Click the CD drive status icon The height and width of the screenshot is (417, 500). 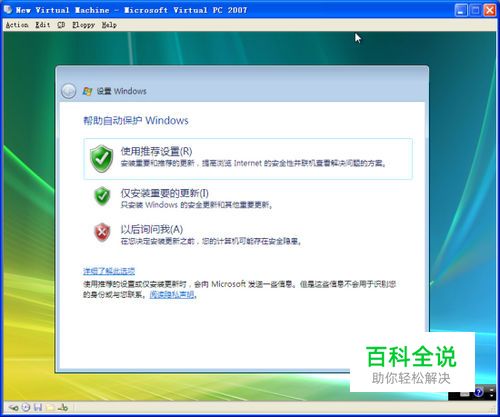26,407
